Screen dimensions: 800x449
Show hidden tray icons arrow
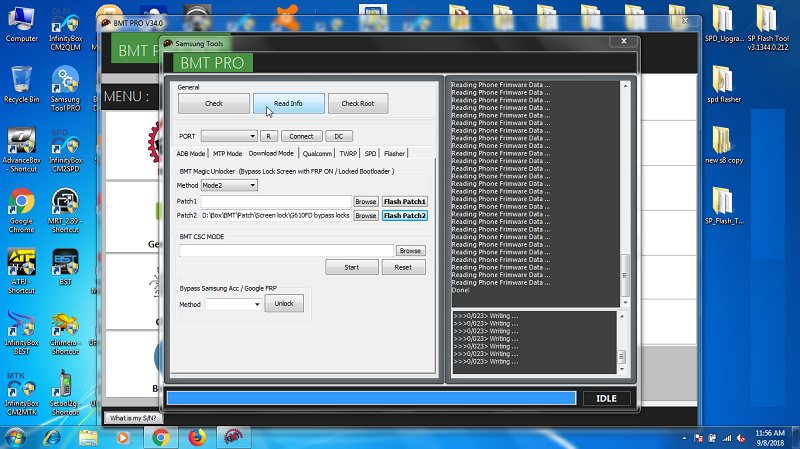tap(684, 438)
